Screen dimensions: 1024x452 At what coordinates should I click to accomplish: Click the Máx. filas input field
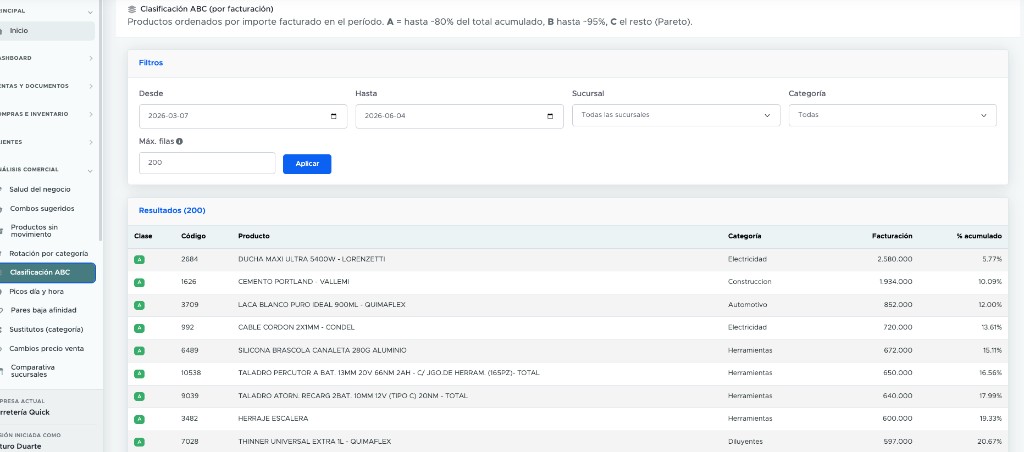click(207, 163)
